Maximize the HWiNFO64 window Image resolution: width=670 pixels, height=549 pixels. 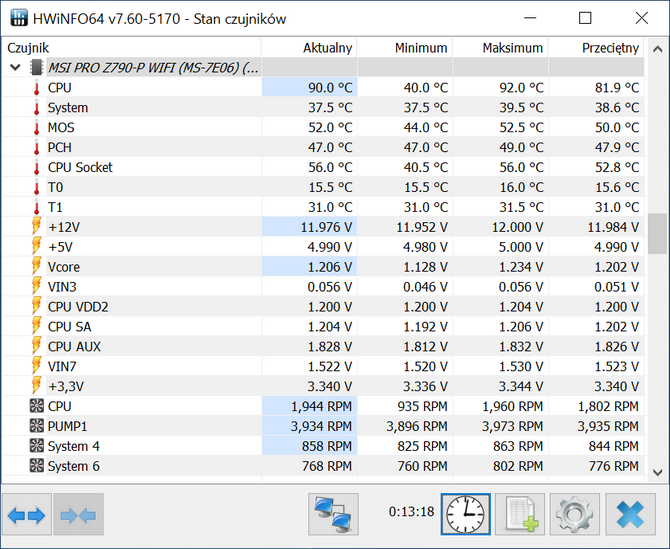[585, 18]
